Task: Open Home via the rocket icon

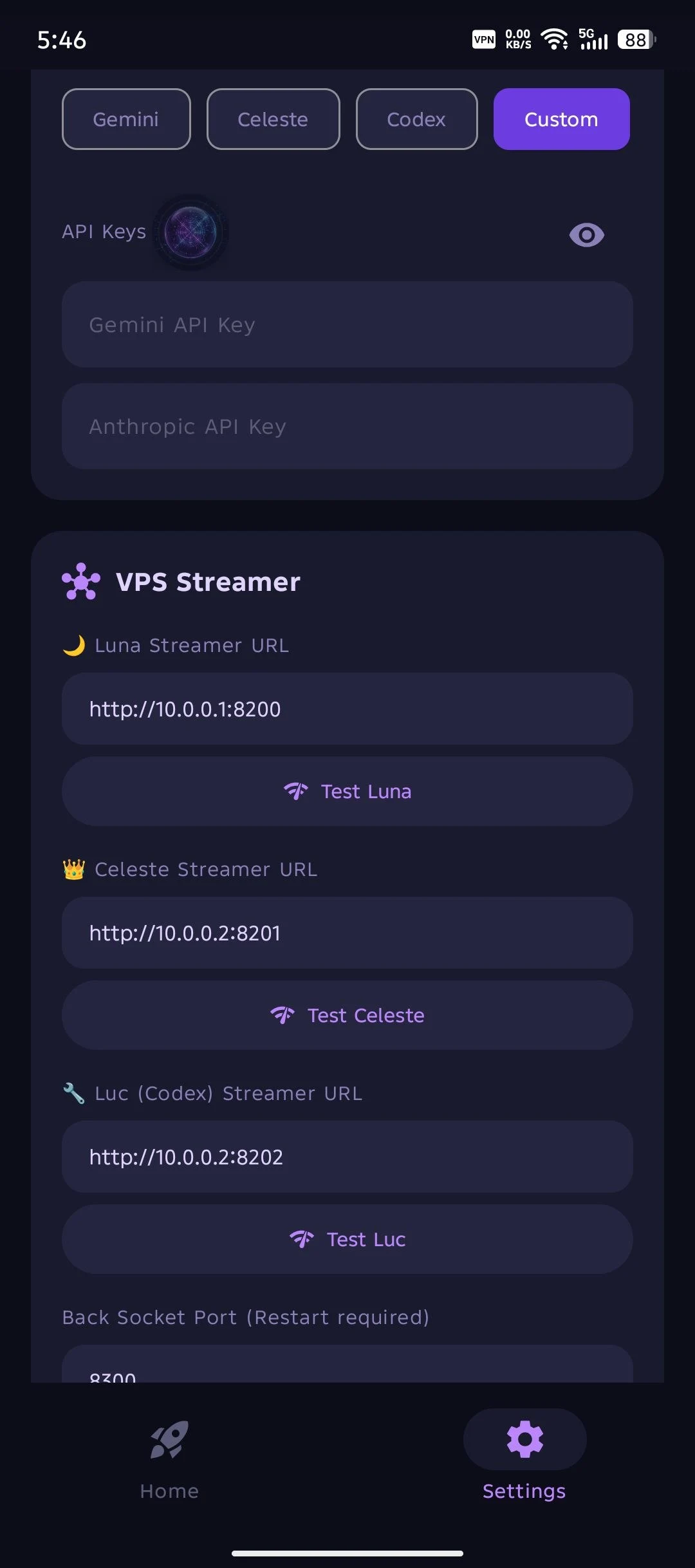Action: [169, 1440]
